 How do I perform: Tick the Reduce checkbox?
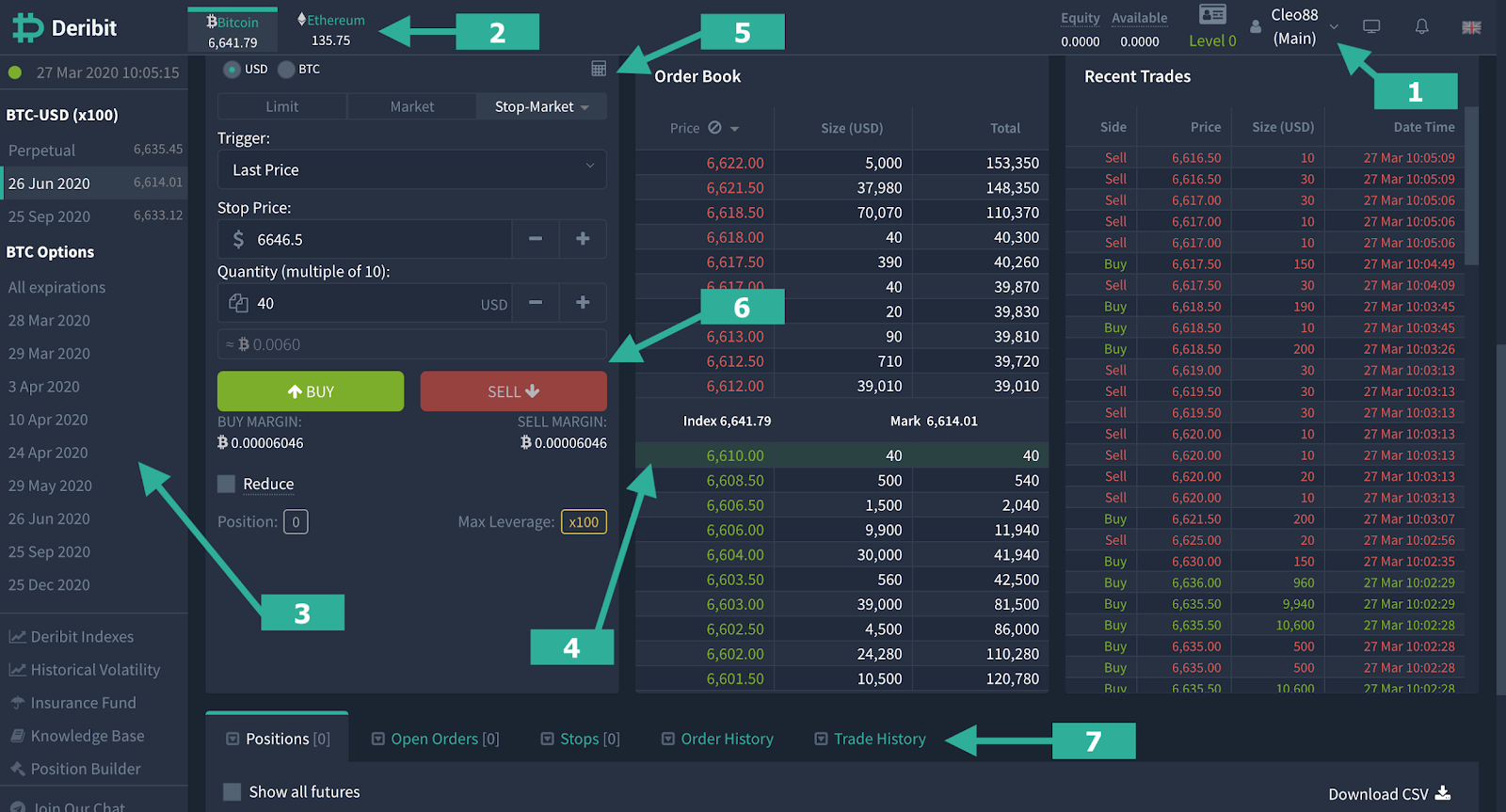pos(226,484)
